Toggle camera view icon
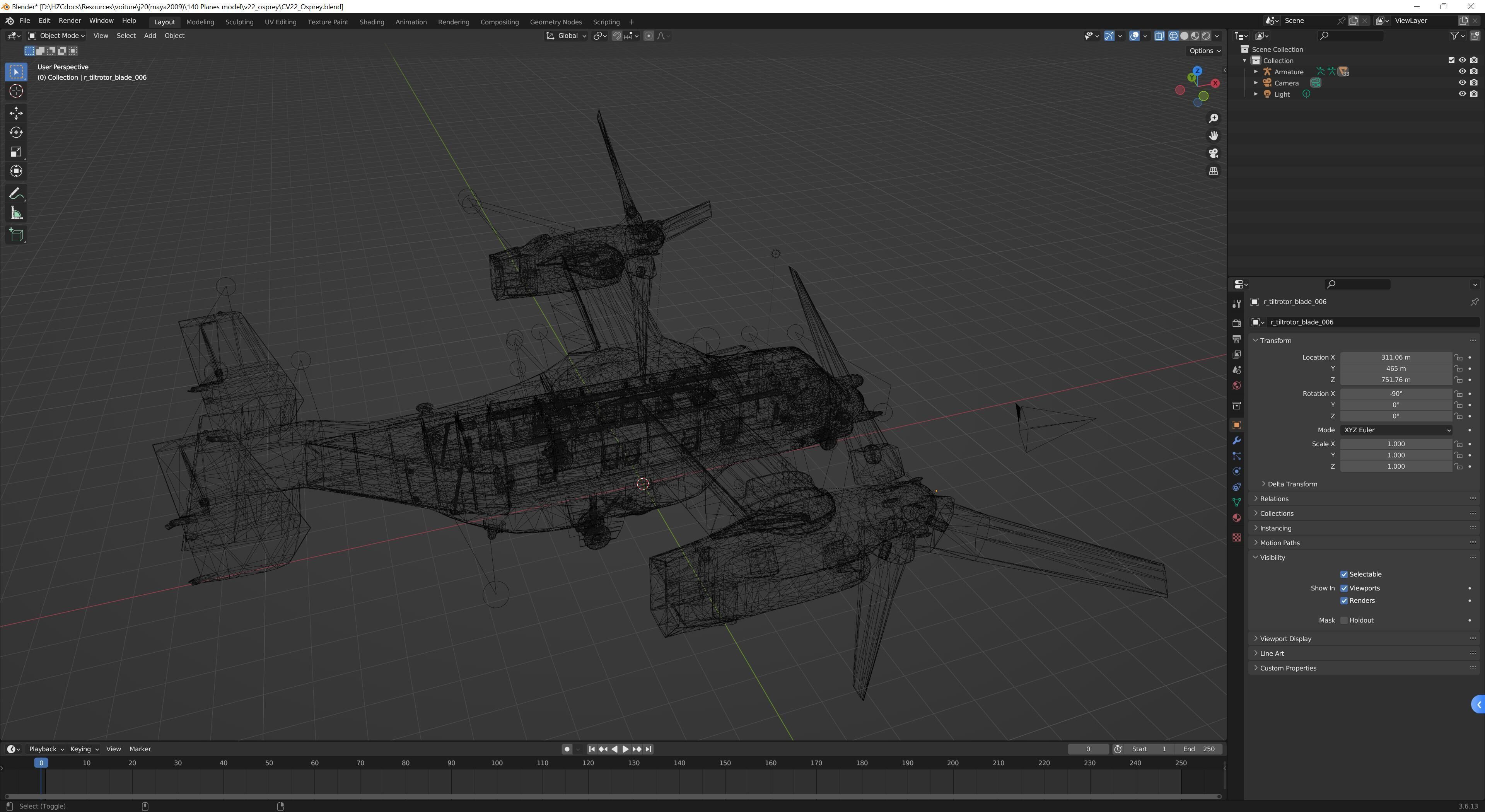Image resolution: width=1485 pixels, height=812 pixels. tap(1214, 153)
